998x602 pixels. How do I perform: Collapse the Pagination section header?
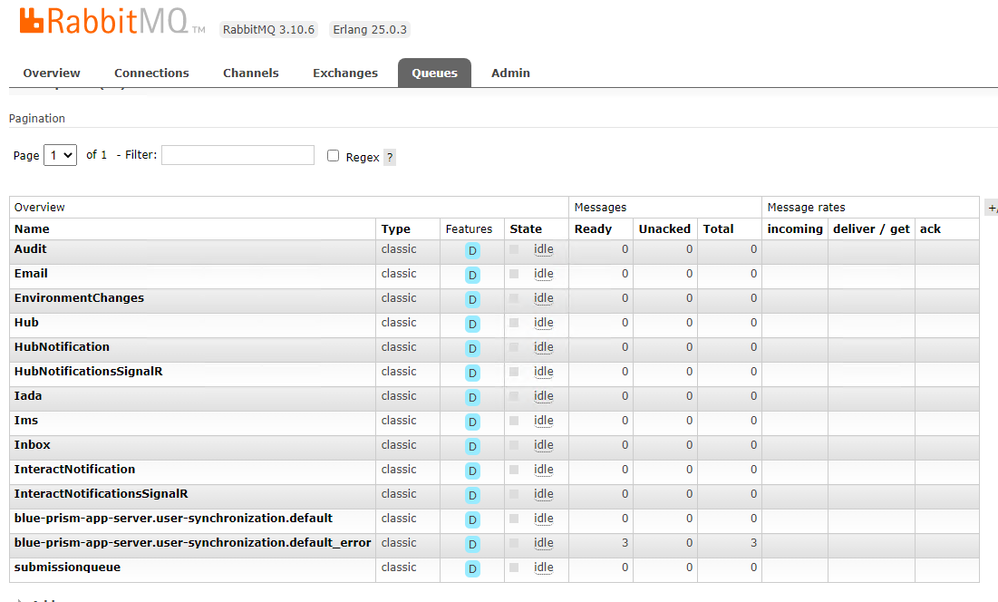pos(37,118)
